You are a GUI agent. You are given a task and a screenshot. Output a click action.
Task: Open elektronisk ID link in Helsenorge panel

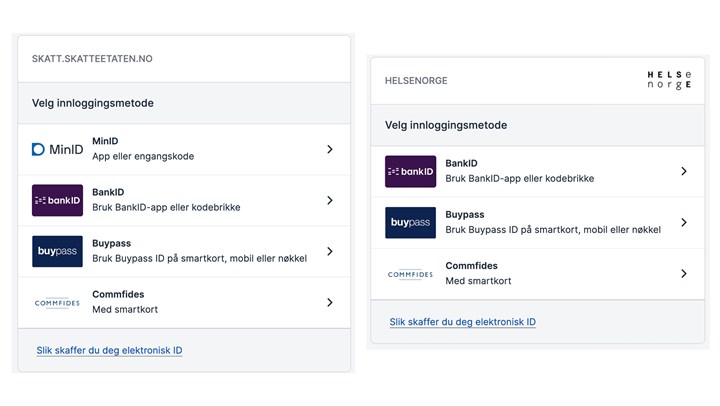[x=462, y=322]
